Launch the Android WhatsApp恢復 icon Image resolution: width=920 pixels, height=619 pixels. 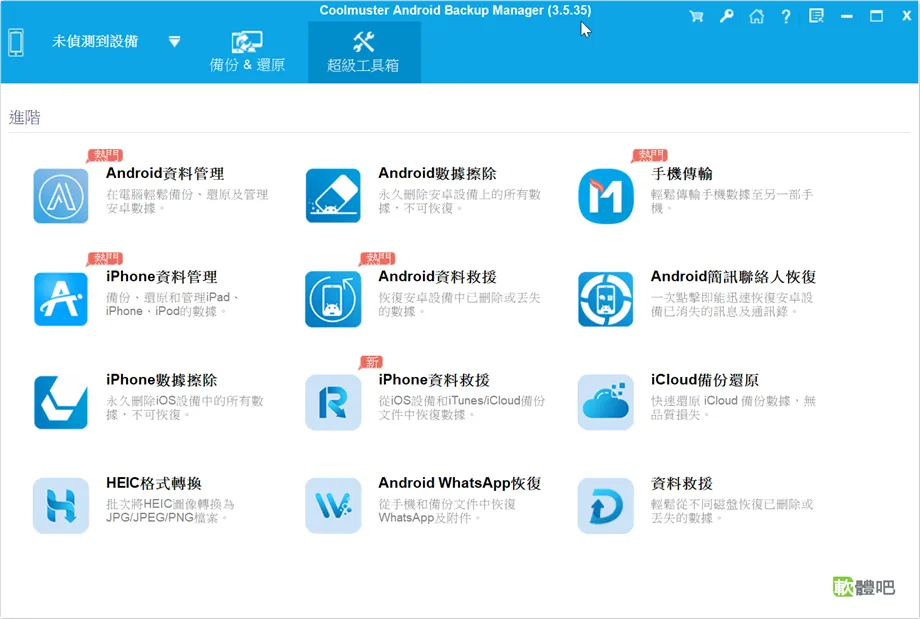tap(333, 506)
